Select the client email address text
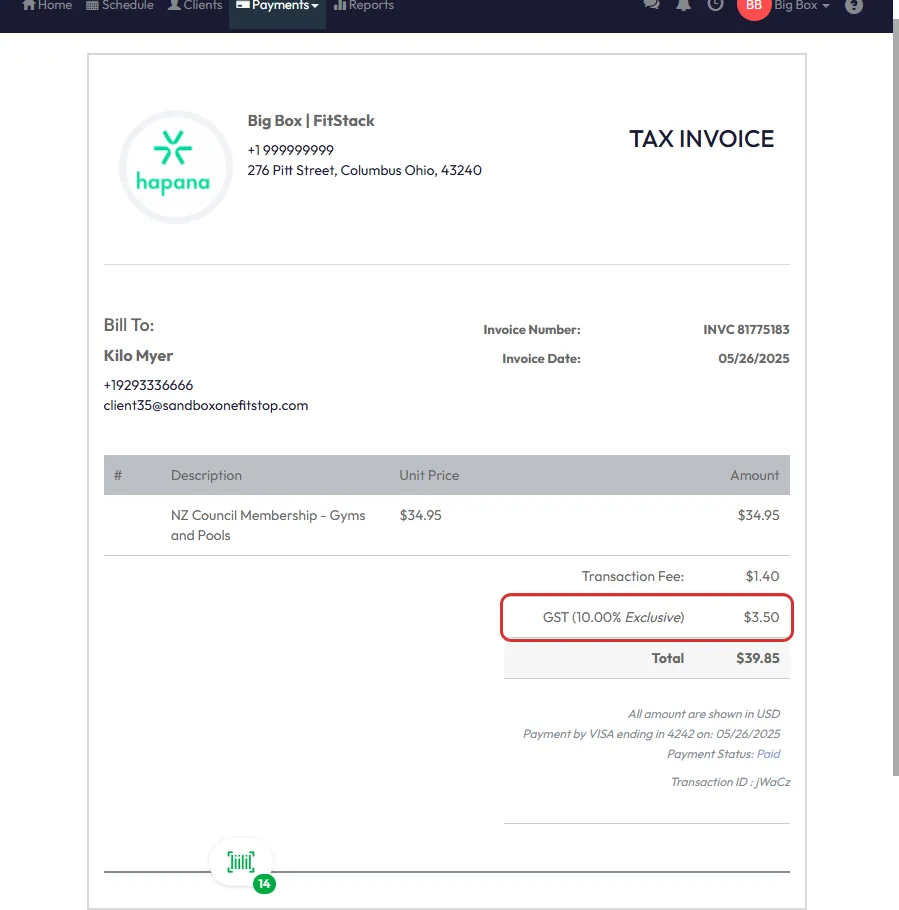 click(x=206, y=406)
